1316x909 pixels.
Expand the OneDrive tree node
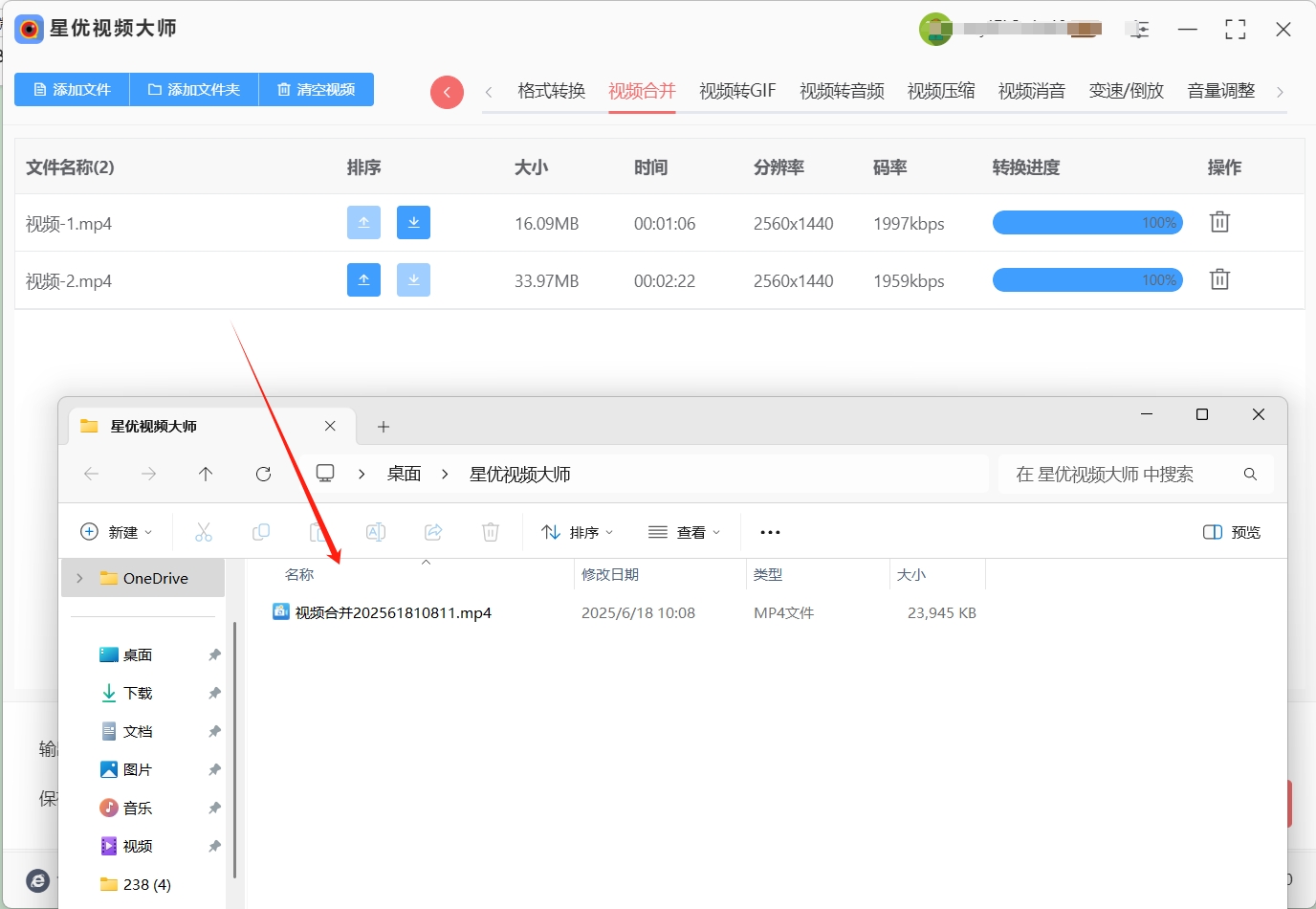tap(79, 578)
